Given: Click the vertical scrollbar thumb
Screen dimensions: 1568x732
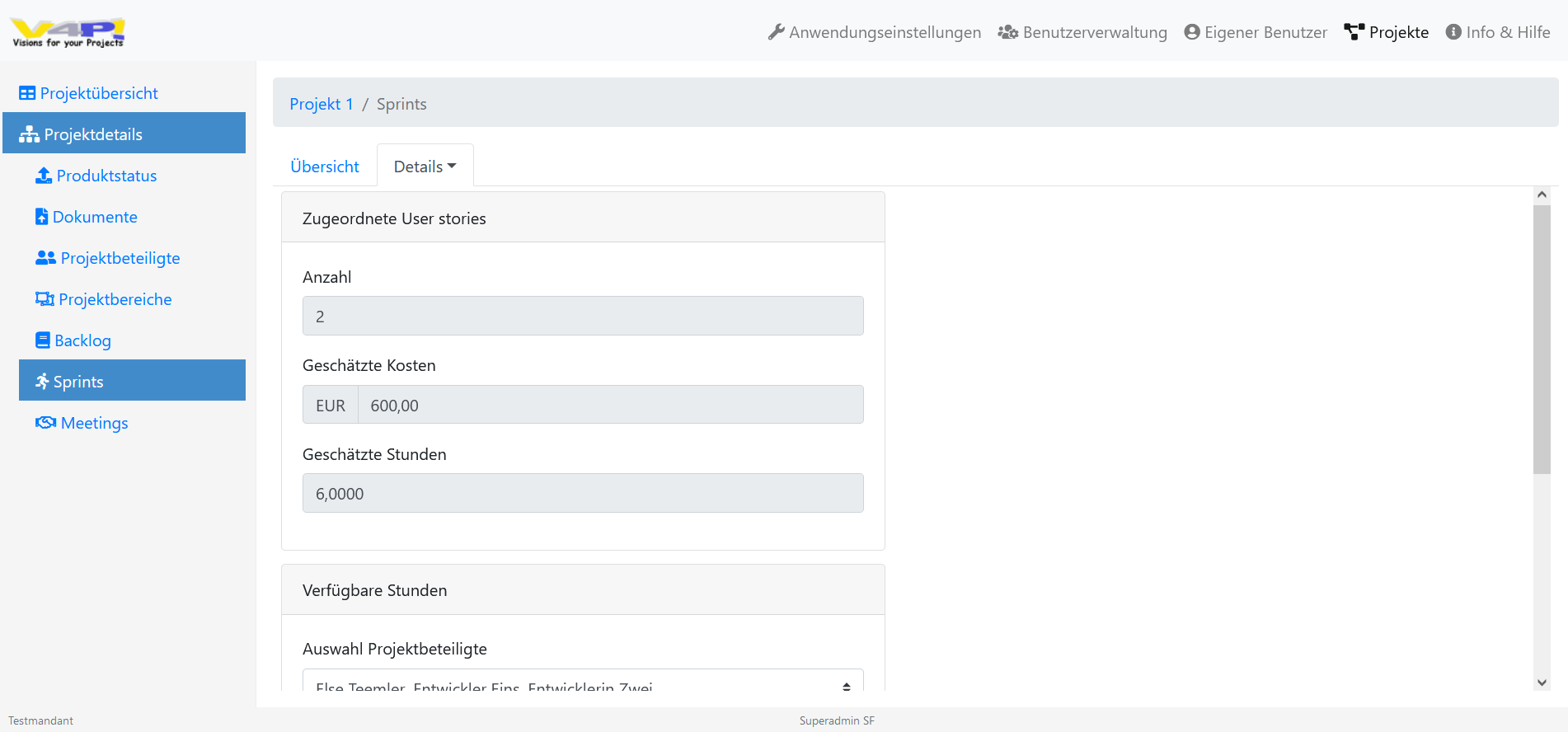Looking at the screenshot, I should click(x=1542, y=340).
